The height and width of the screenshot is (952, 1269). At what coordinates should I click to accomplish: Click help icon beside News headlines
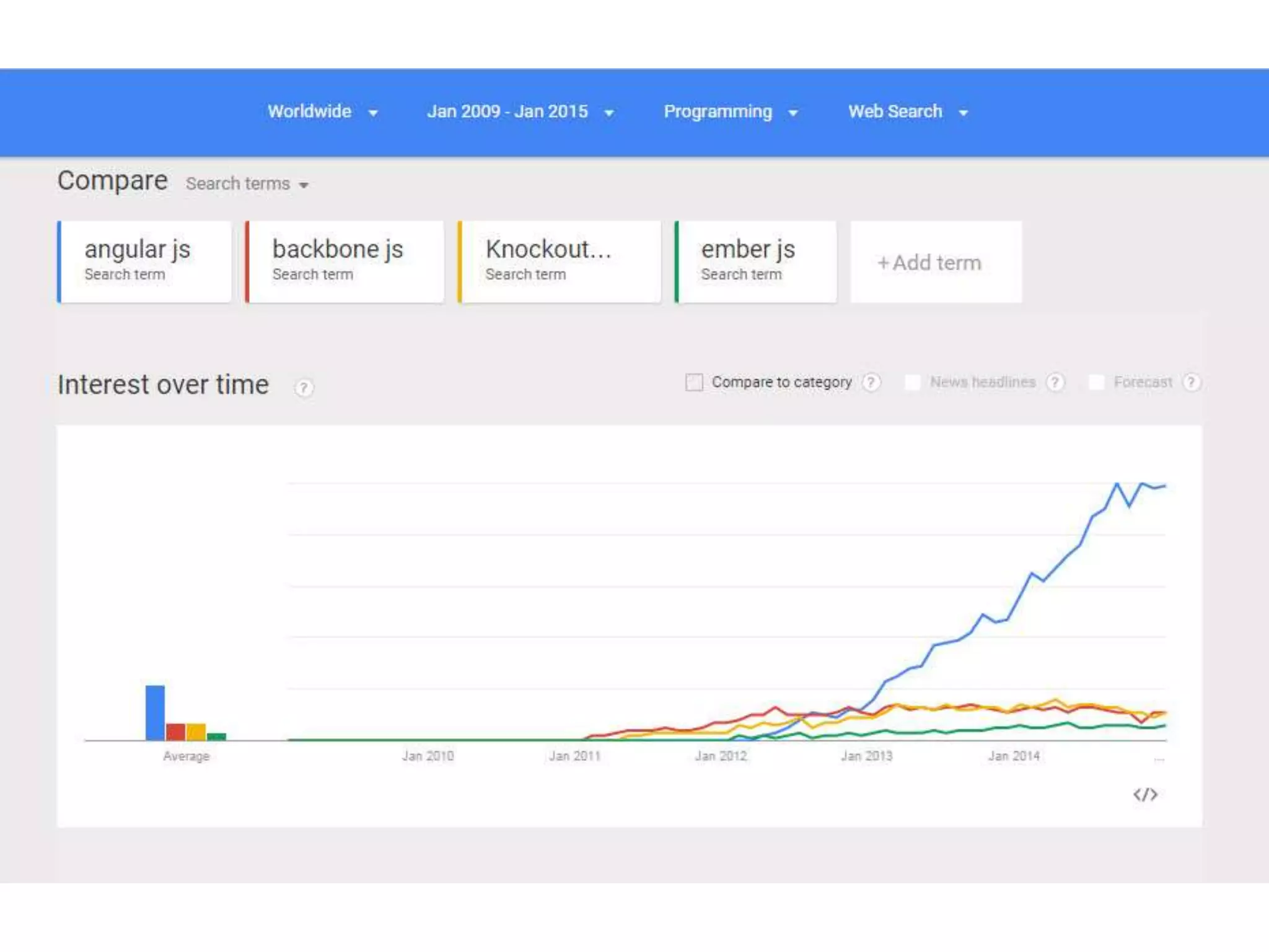tap(1055, 382)
